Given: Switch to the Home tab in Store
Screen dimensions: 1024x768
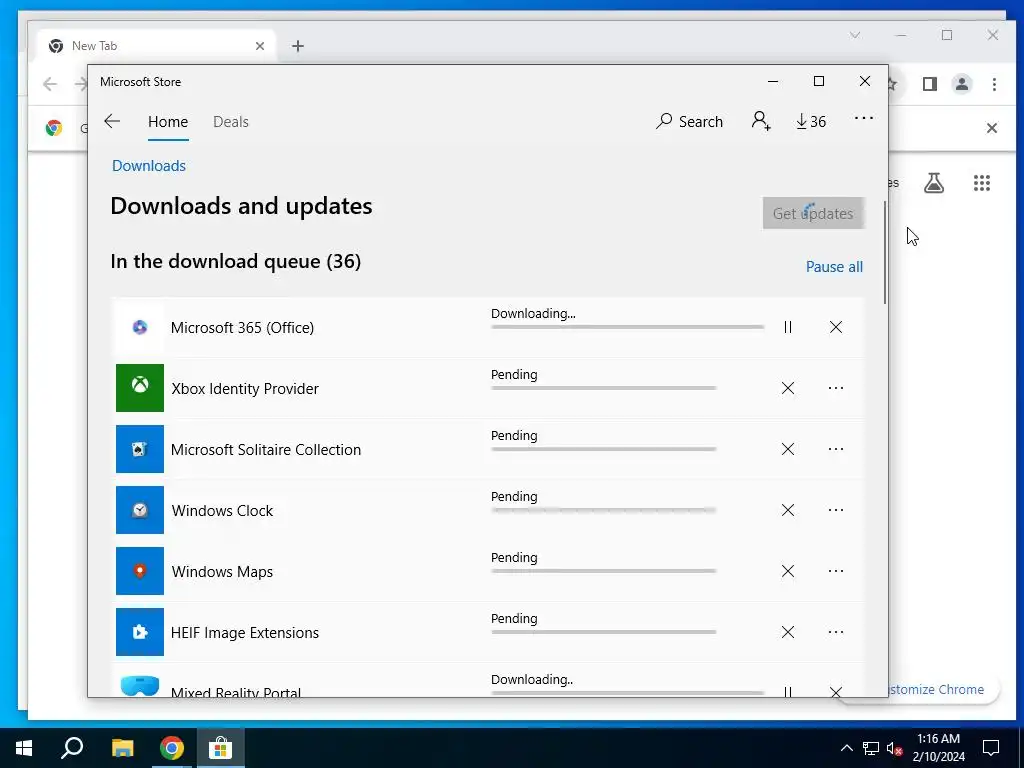Looking at the screenshot, I should [168, 122].
